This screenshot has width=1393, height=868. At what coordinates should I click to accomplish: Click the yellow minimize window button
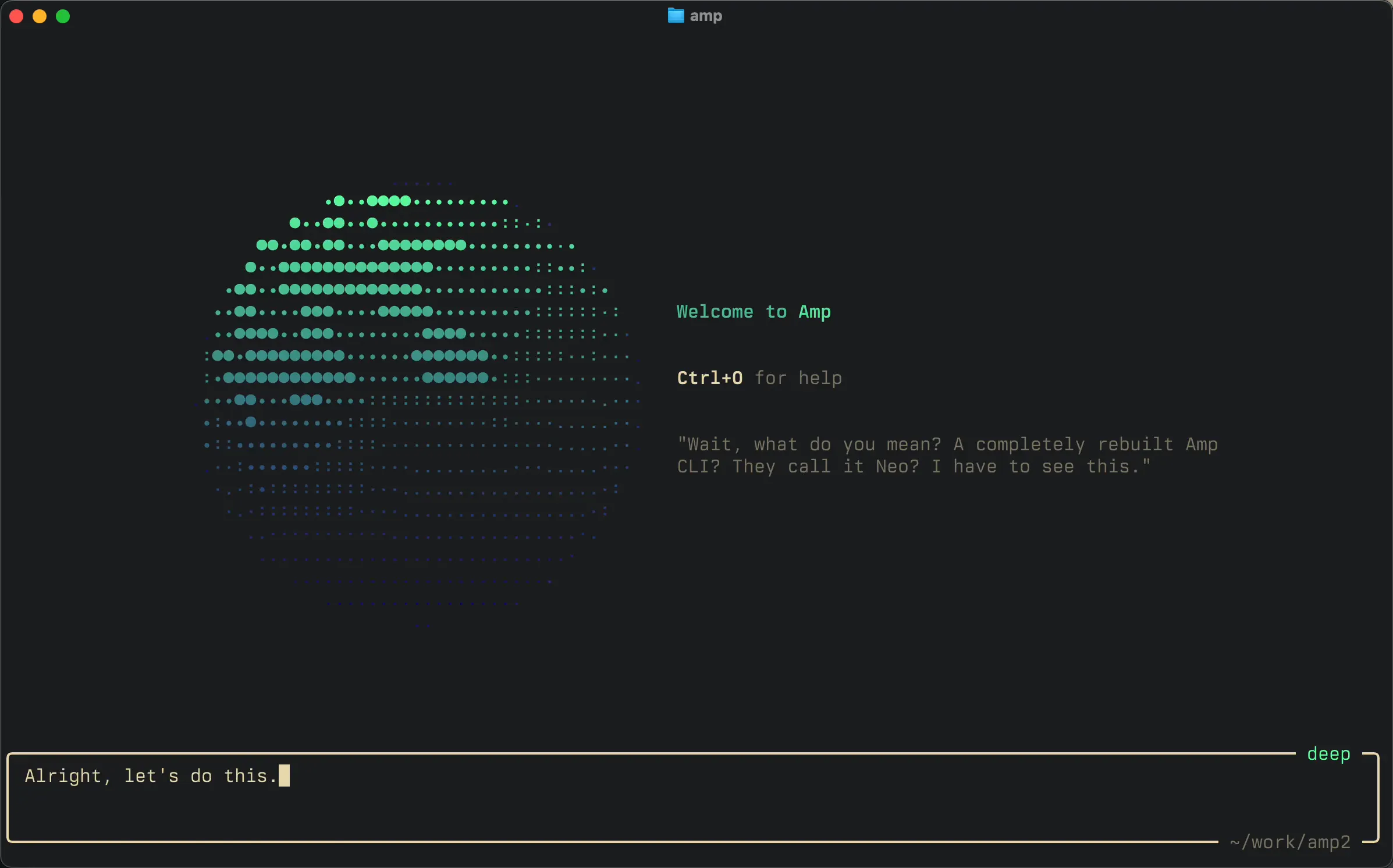[40, 16]
